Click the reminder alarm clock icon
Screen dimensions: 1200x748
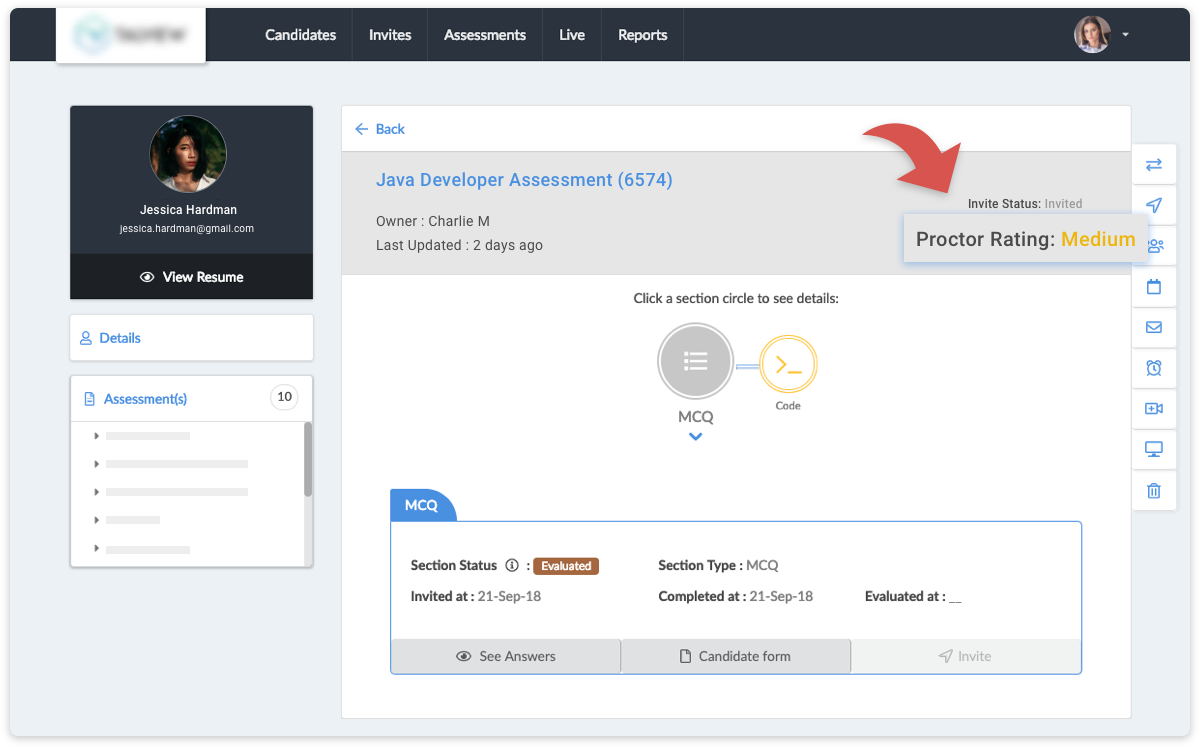(1154, 368)
